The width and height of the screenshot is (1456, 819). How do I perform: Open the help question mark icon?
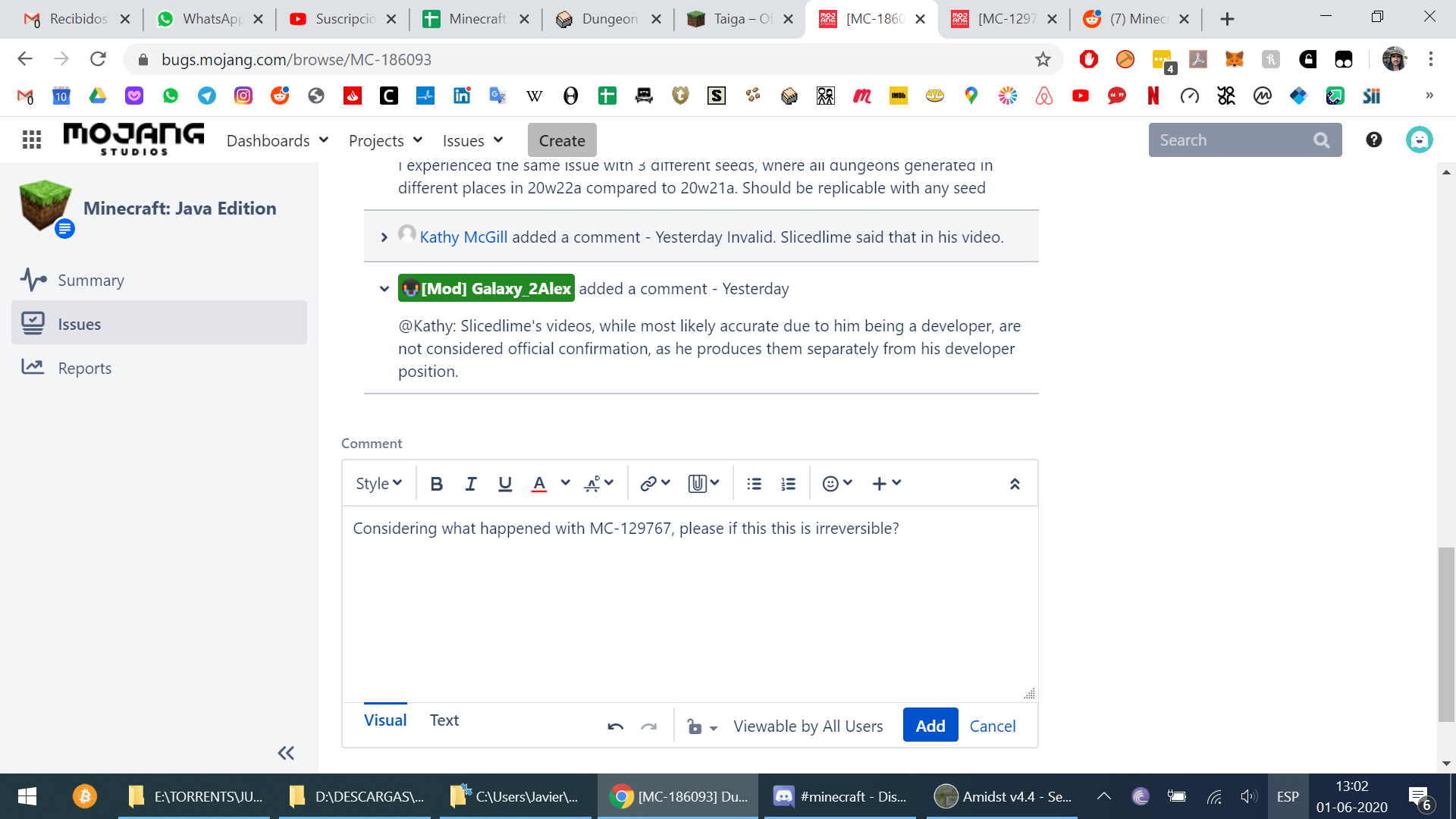pyautogui.click(x=1373, y=140)
